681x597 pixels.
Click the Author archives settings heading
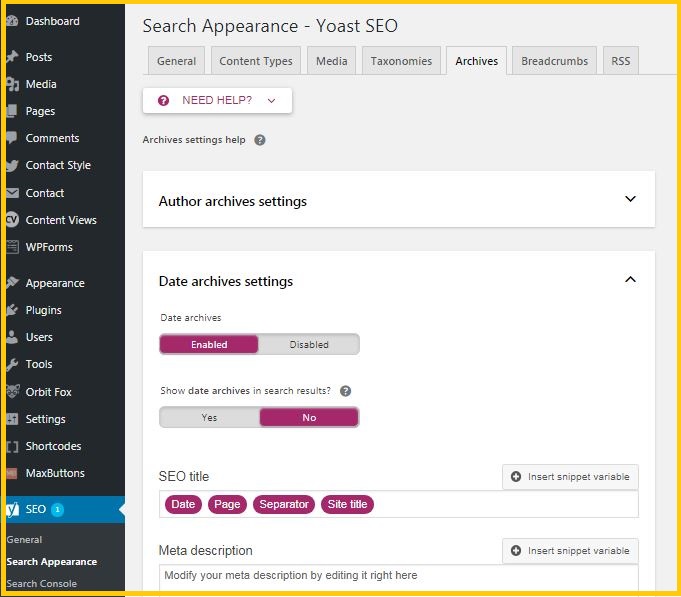[233, 201]
